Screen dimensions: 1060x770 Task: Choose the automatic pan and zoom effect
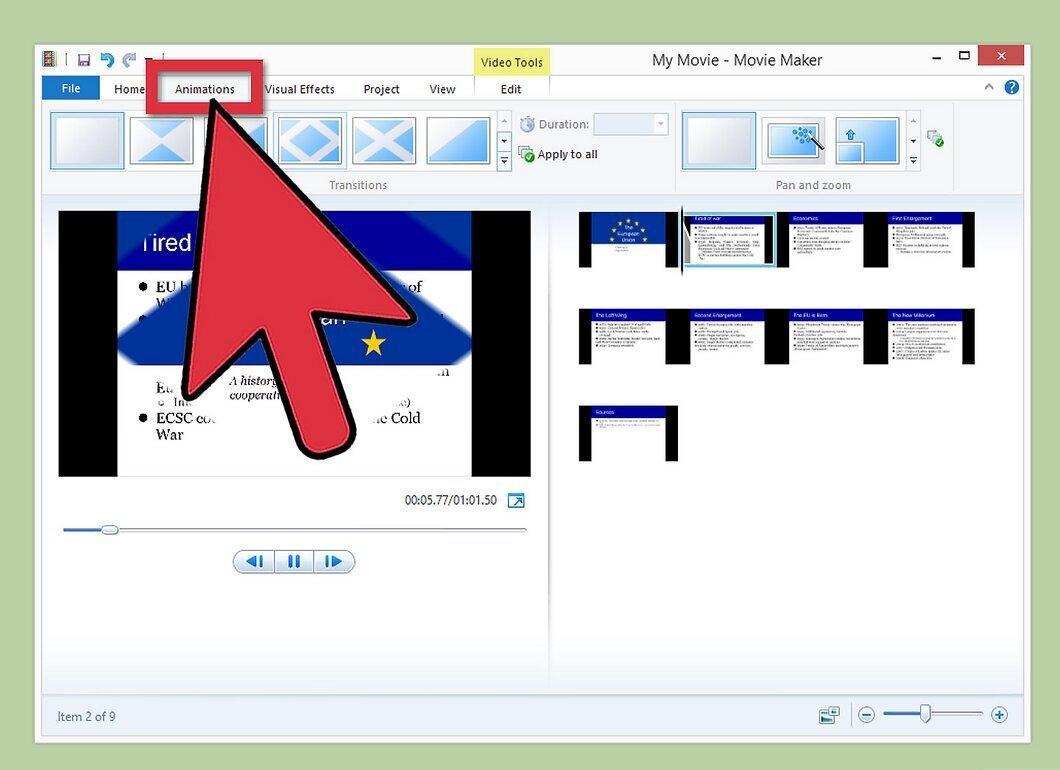[x=794, y=141]
